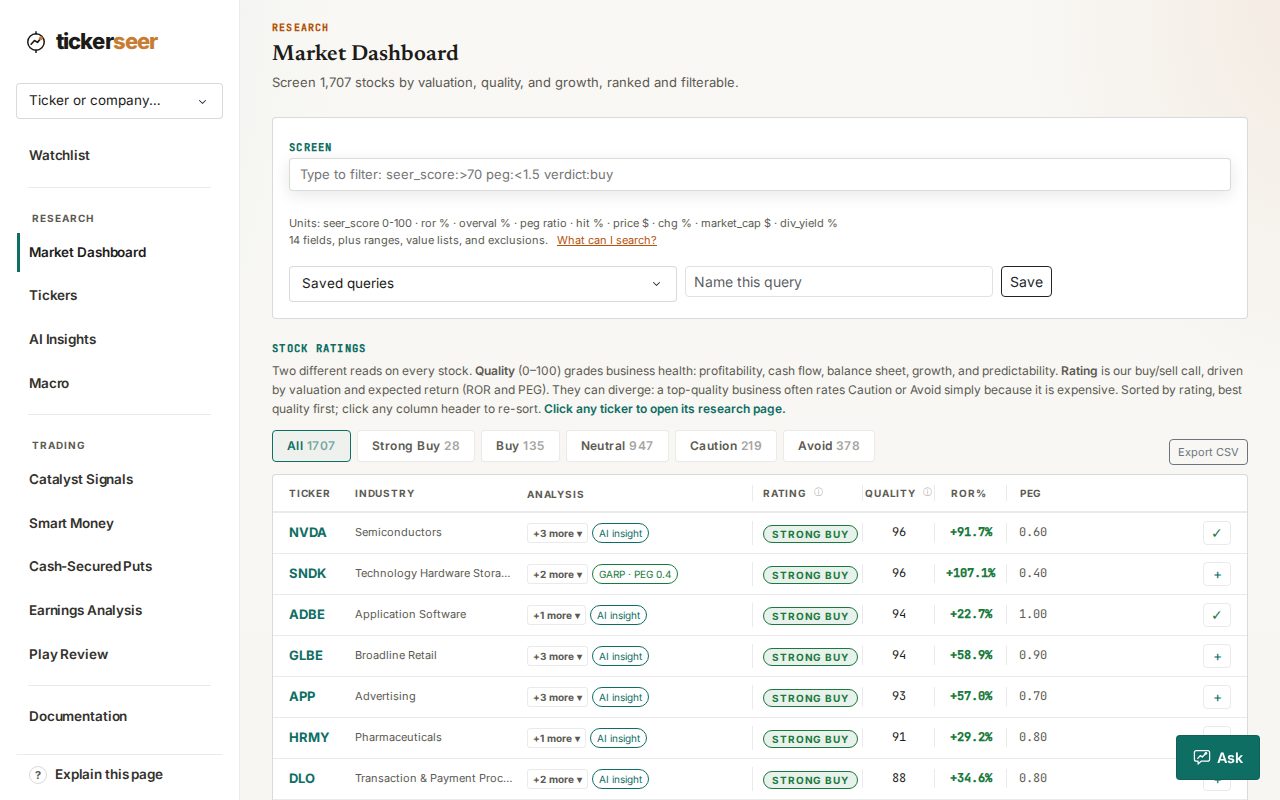Expand ADBE +1 more analysis

[556, 615]
